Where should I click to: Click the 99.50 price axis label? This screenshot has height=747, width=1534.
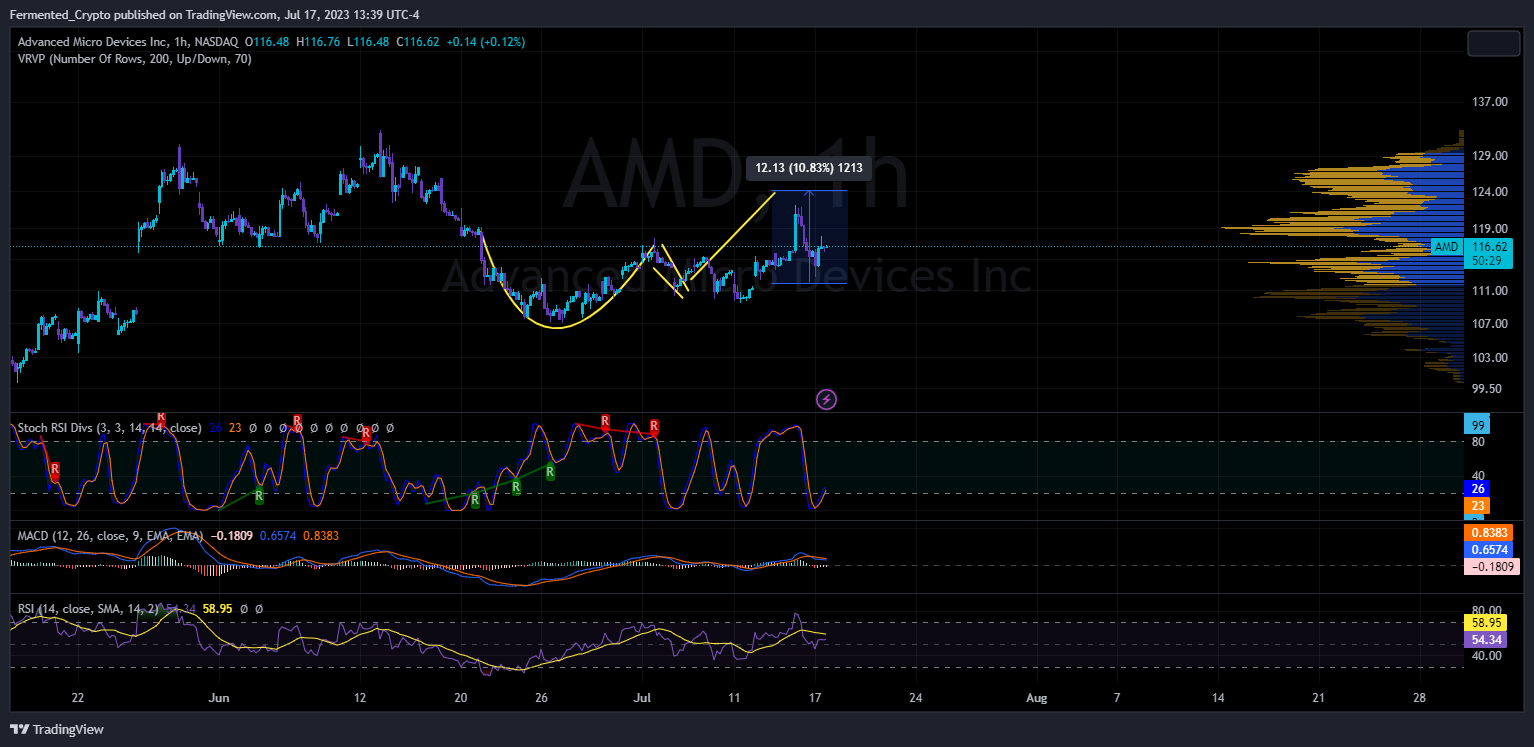pyautogui.click(x=1488, y=389)
